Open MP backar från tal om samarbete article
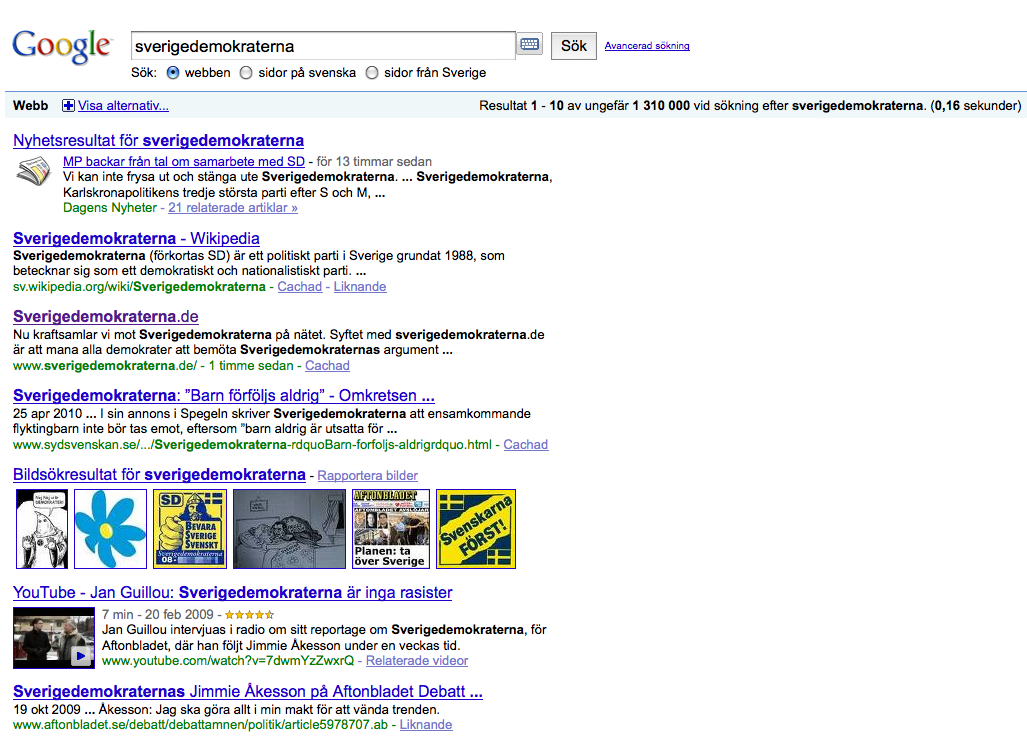 (184, 161)
